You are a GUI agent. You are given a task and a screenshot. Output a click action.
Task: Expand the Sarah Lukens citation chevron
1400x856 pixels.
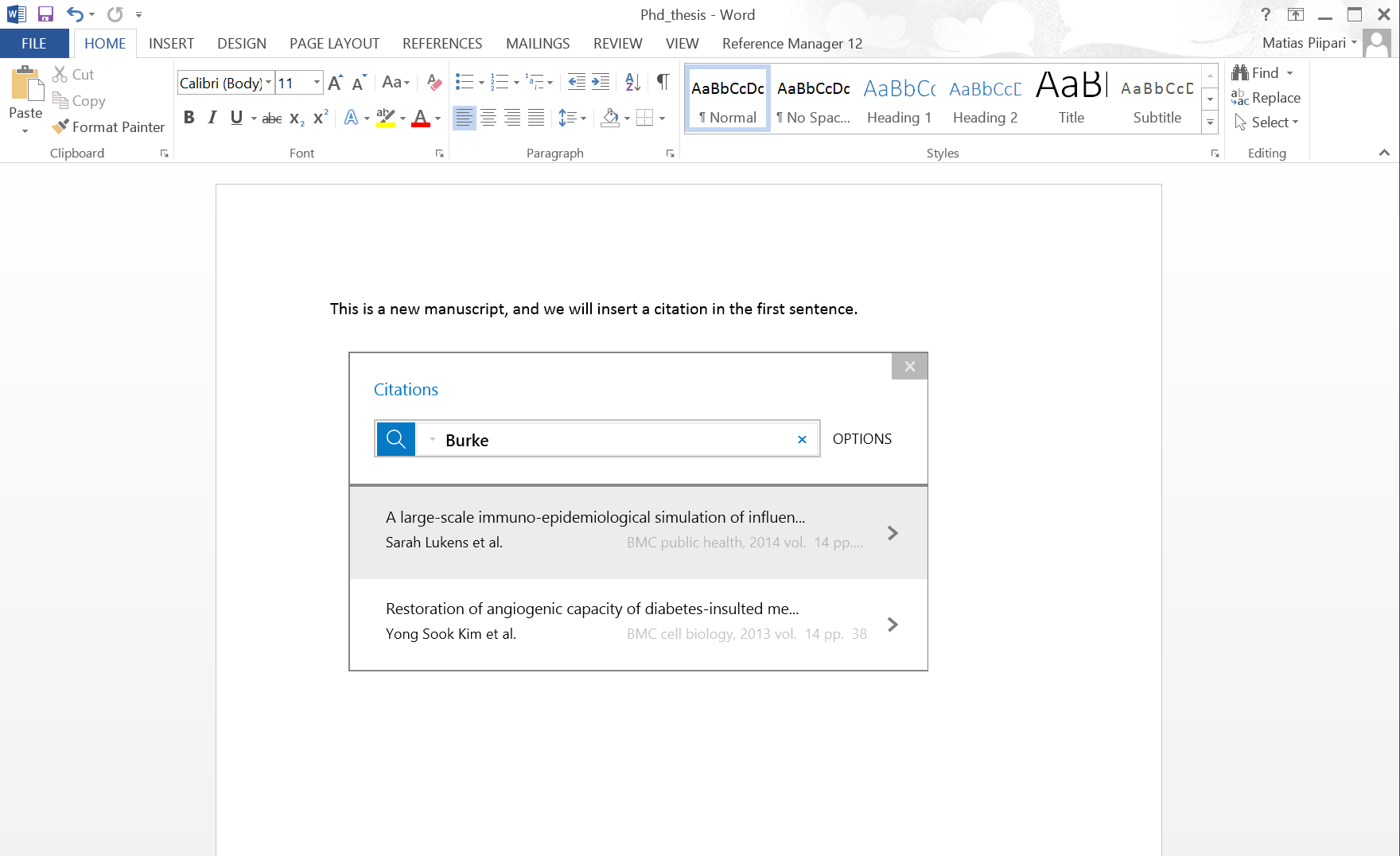tap(892, 533)
